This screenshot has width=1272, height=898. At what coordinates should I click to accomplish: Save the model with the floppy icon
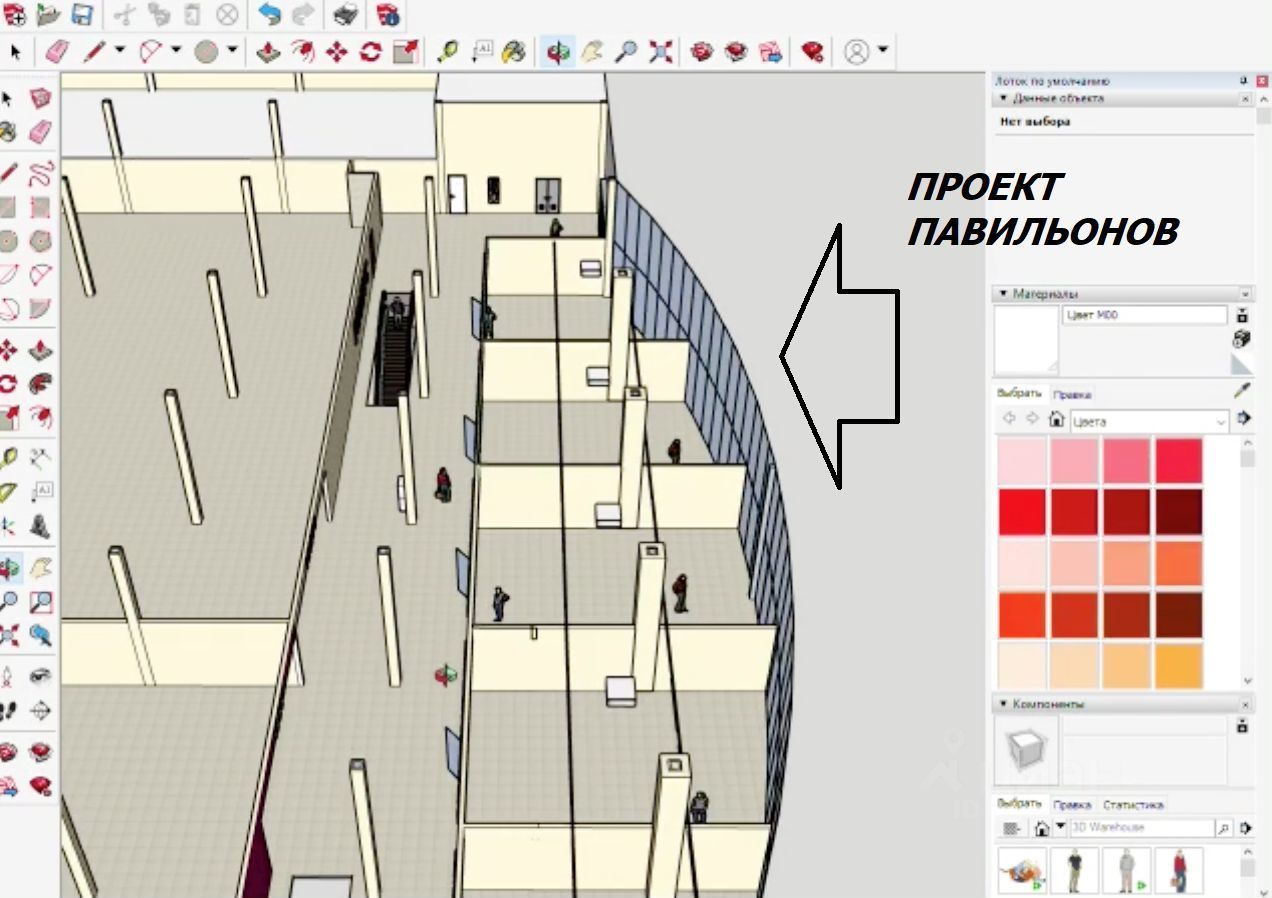point(82,14)
